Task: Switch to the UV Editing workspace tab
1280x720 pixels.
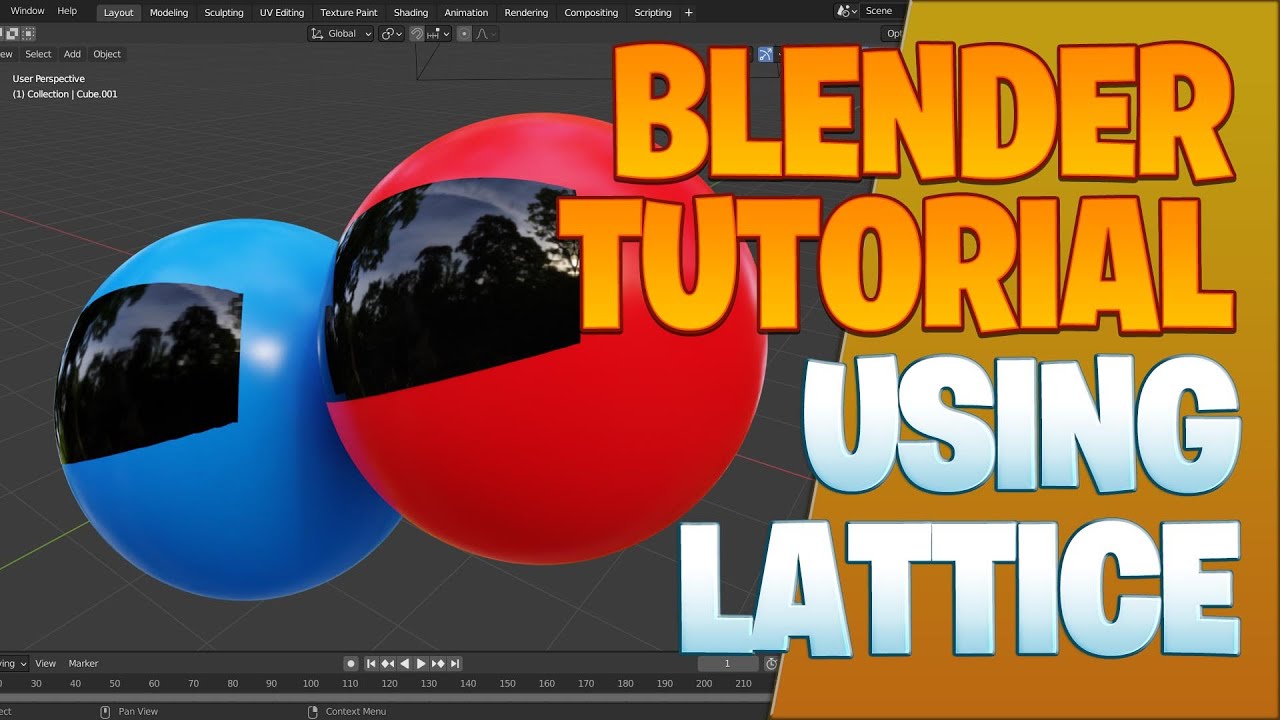Action: coord(282,13)
